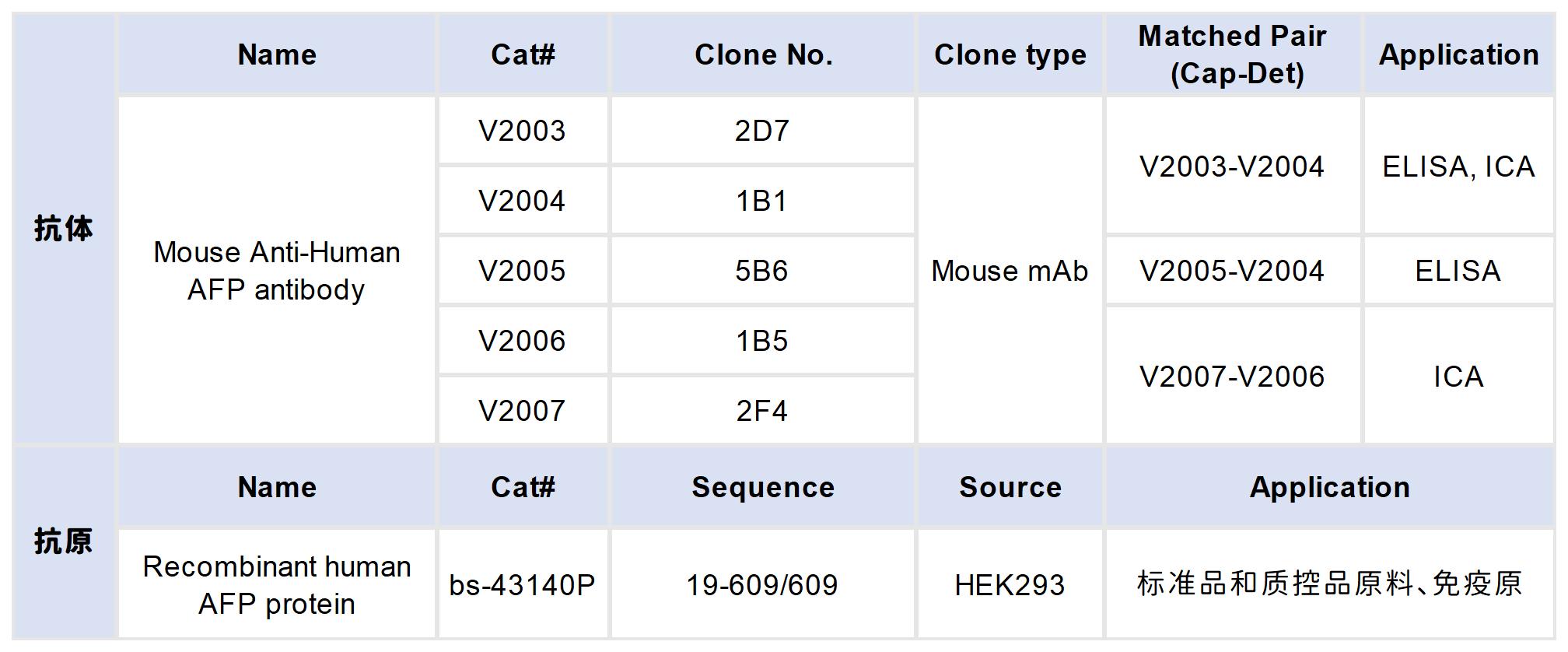Select the V2004 catalog number cell
Viewport: 1568px width, 652px height.
pyautogui.click(x=522, y=201)
